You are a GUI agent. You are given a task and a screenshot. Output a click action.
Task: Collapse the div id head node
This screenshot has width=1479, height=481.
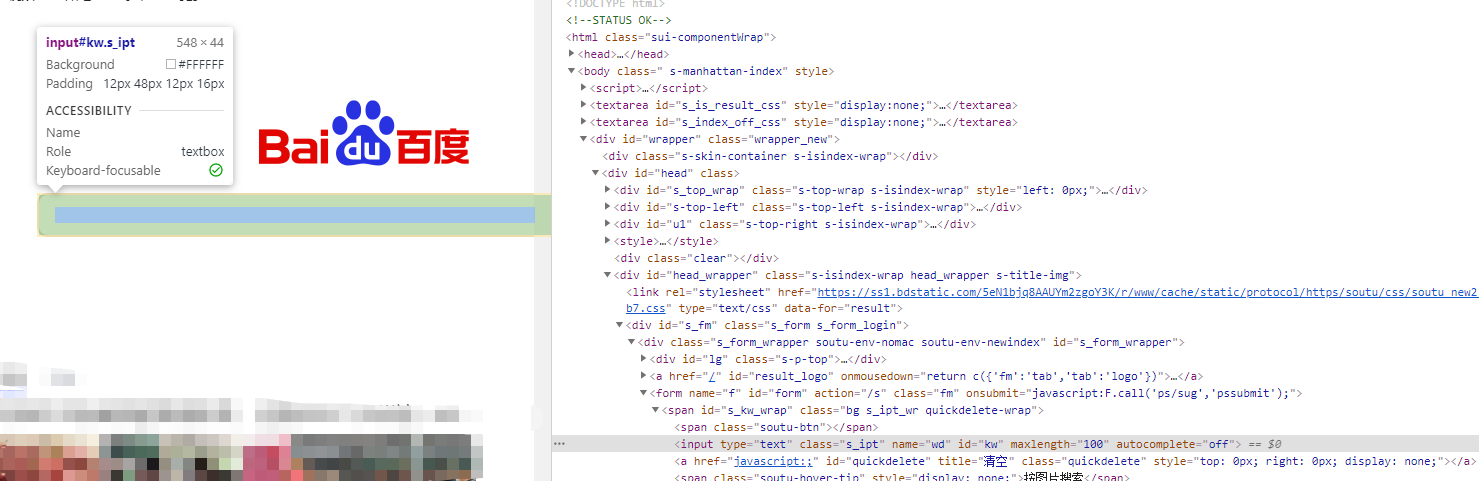(x=596, y=173)
